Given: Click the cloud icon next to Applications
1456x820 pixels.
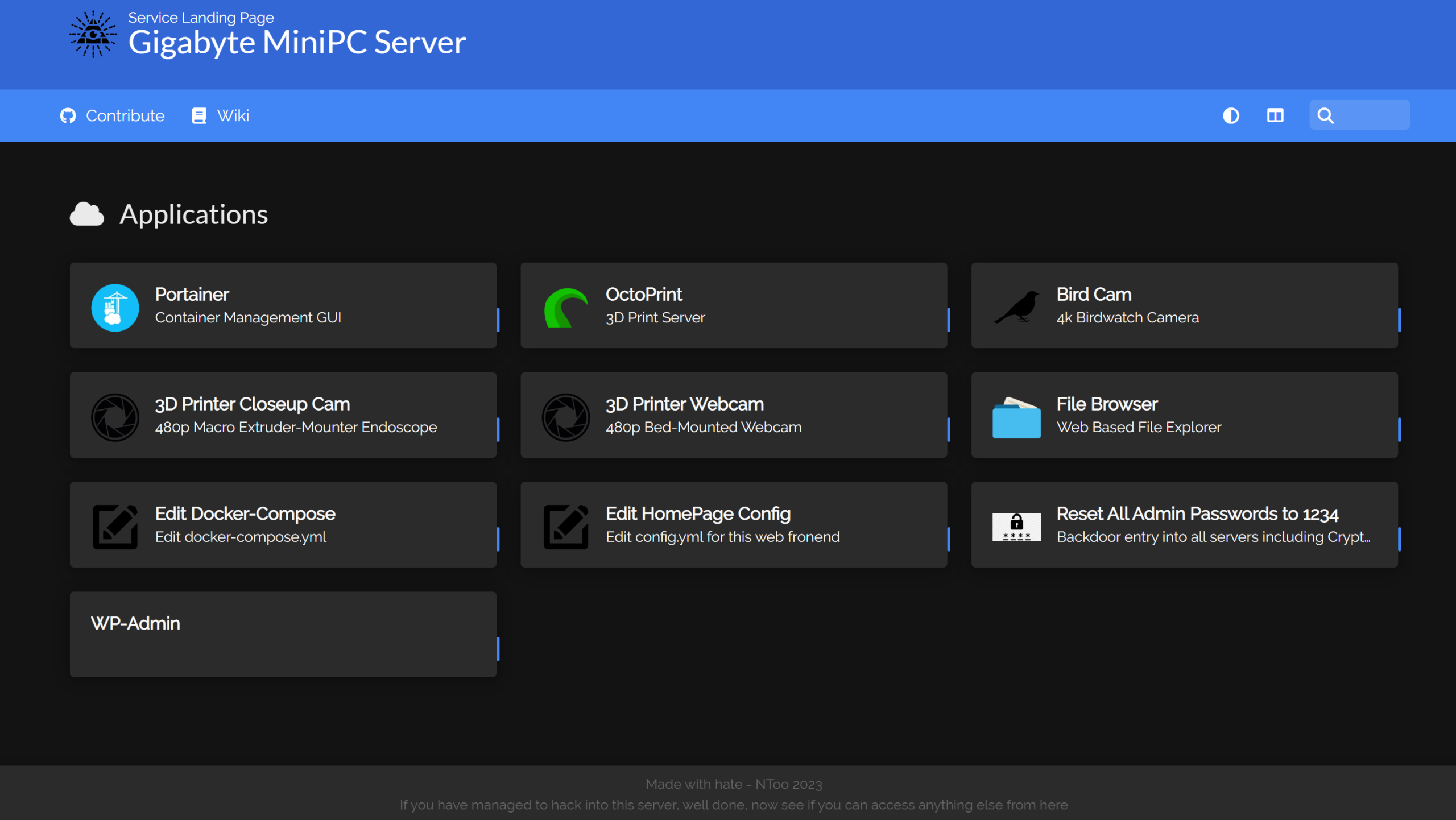Looking at the screenshot, I should 86,214.
